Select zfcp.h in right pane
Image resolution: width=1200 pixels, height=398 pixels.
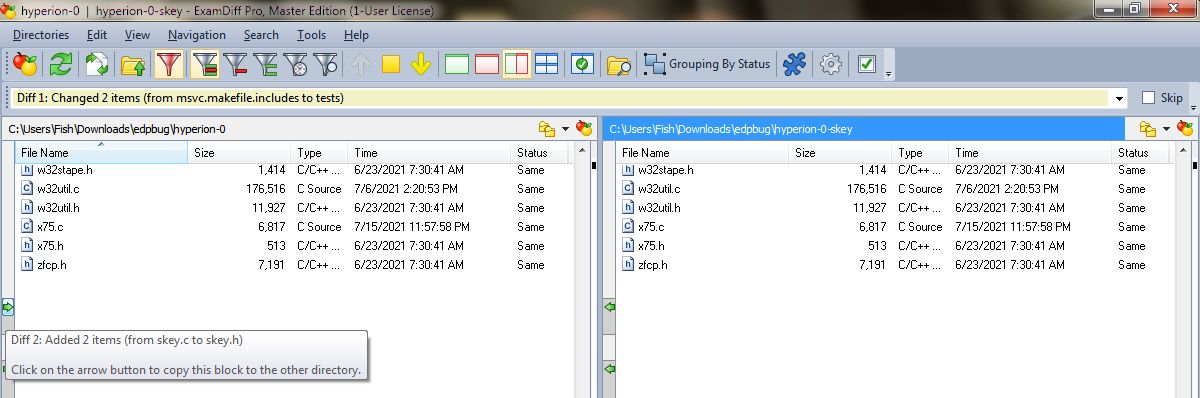pos(652,265)
